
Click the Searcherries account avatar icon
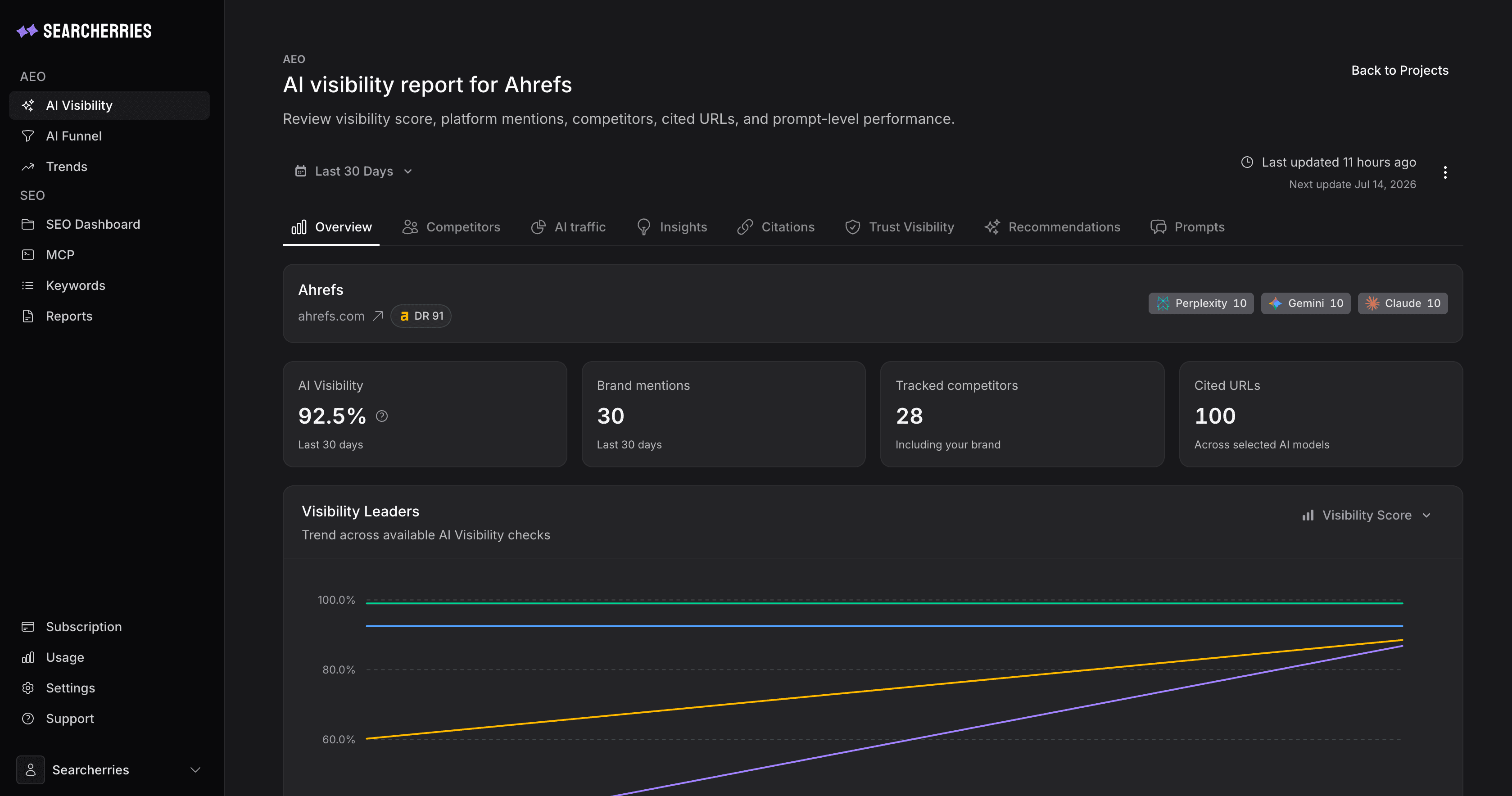click(31, 769)
